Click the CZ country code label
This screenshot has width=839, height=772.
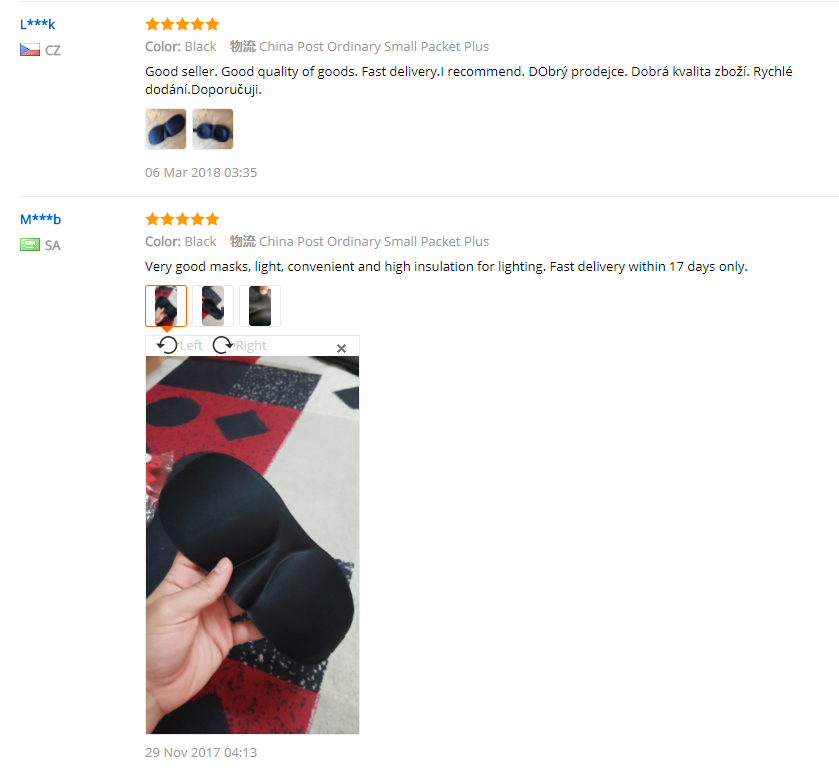(x=52, y=50)
